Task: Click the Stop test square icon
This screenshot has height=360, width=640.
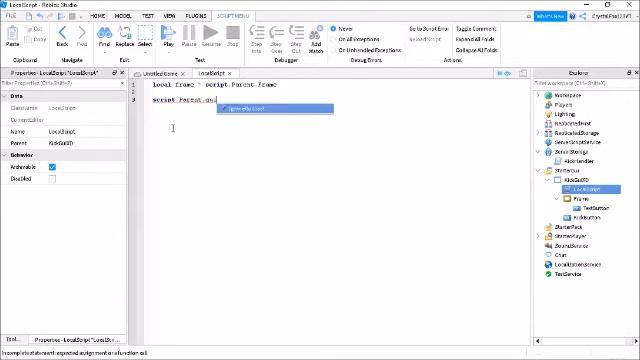Action: pyautogui.click(x=233, y=33)
